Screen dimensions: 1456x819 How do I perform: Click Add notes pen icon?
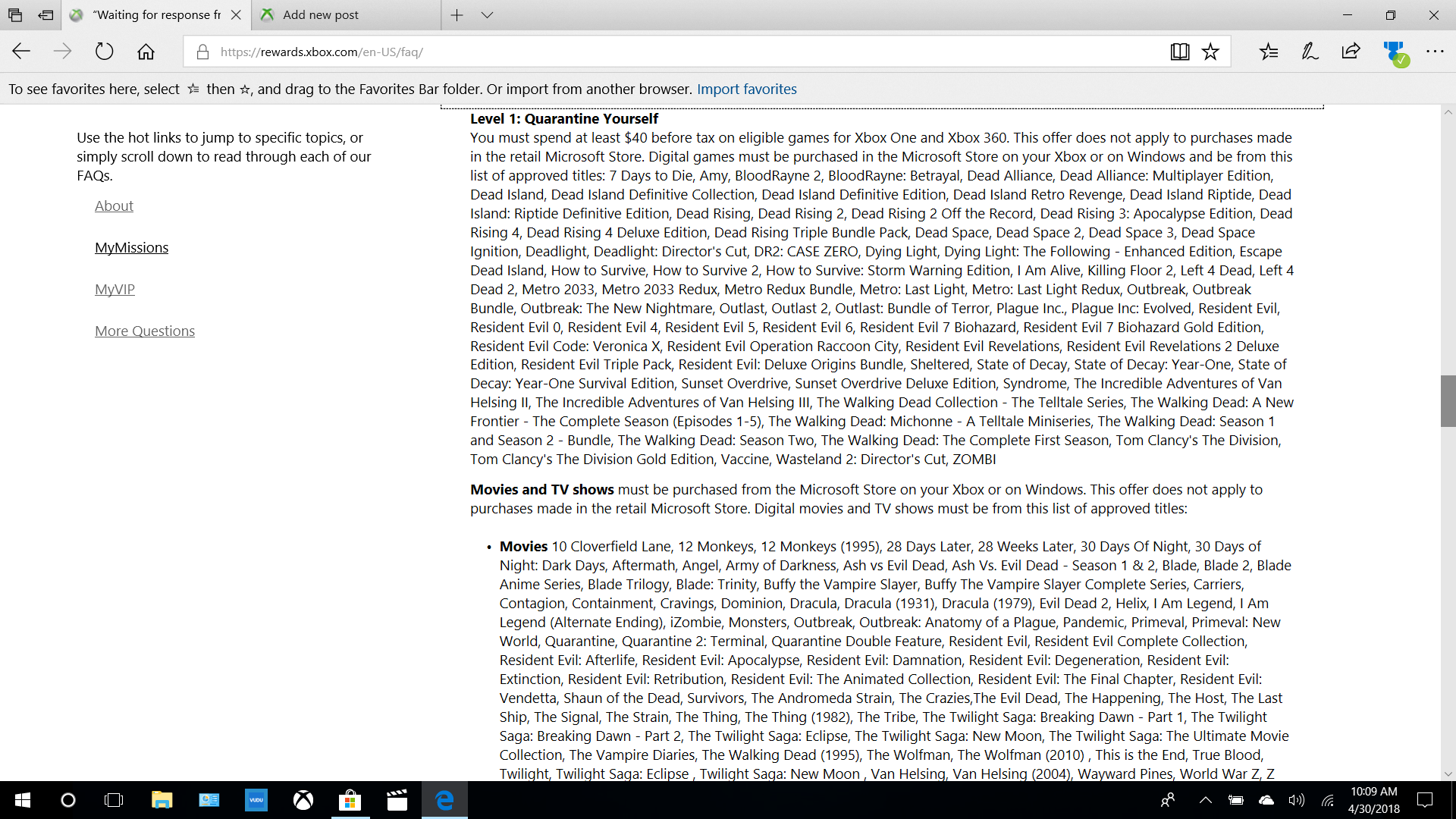pyautogui.click(x=1310, y=52)
